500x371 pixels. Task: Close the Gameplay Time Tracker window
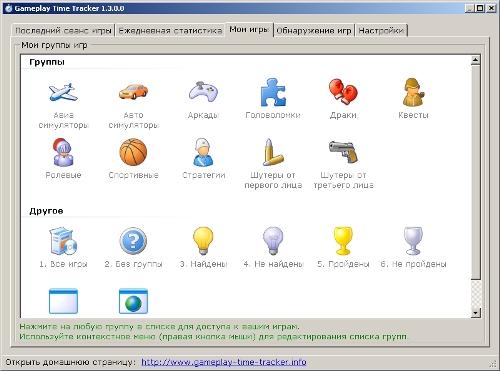[x=491, y=8]
